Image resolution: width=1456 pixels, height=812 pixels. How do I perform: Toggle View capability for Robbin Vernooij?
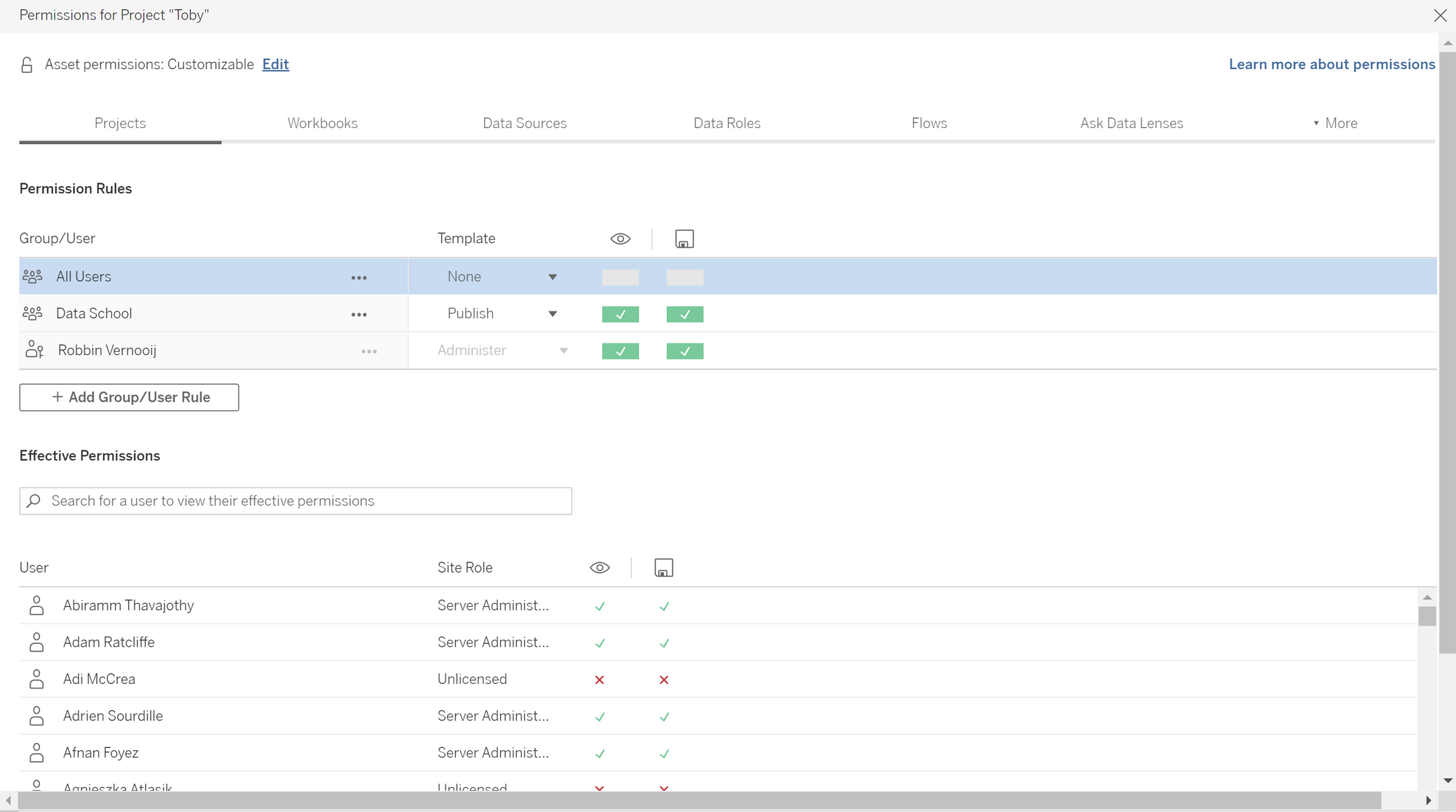tap(620, 351)
